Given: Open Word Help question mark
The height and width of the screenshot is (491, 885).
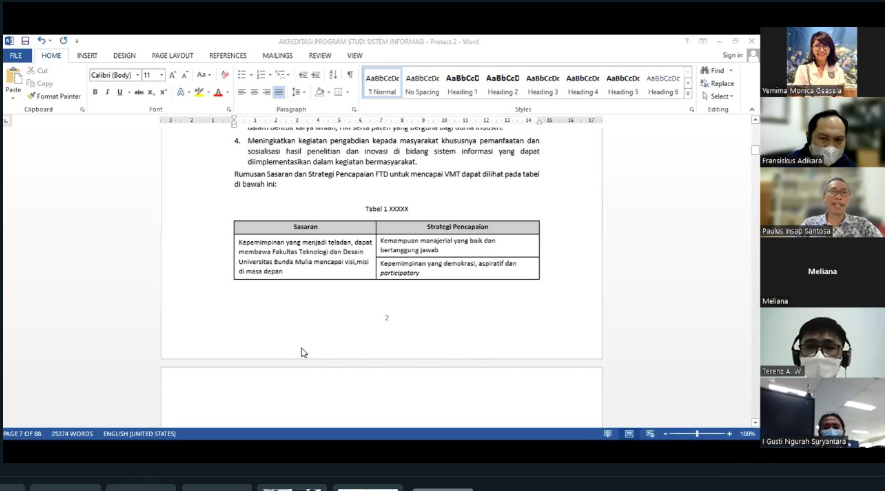Looking at the screenshot, I should click(x=686, y=41).
